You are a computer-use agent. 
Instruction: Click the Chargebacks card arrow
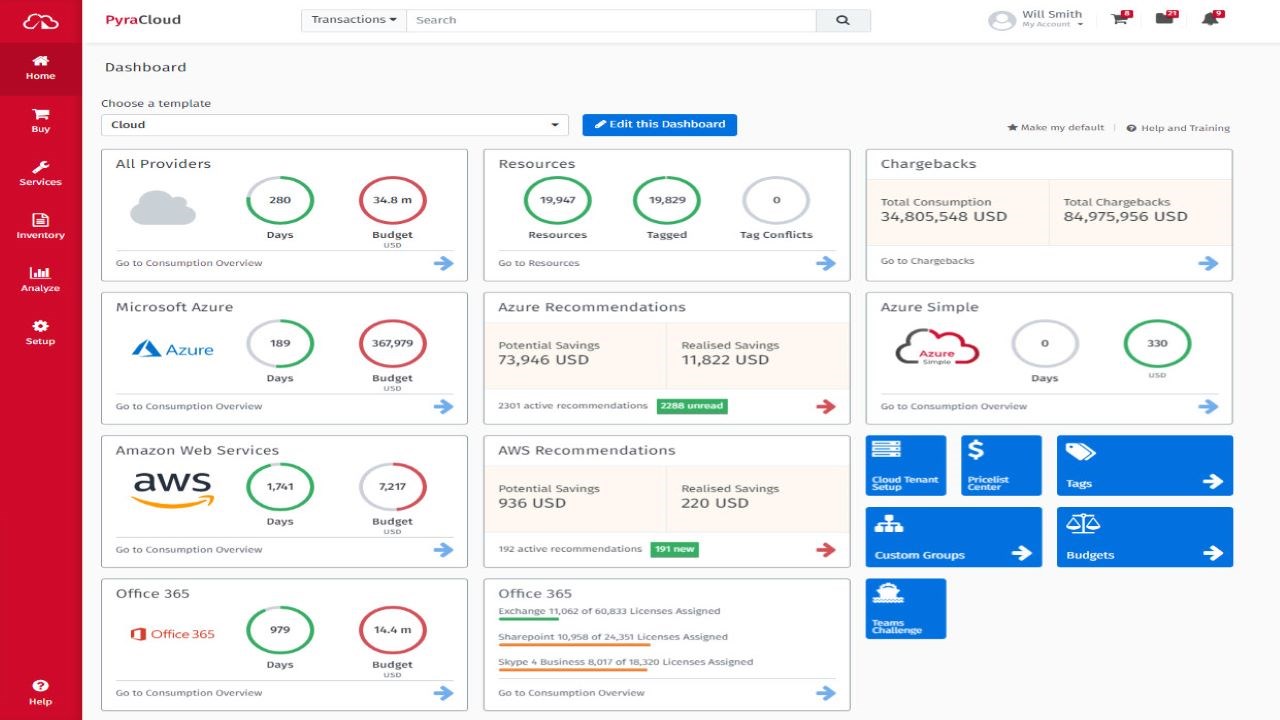1208,263
